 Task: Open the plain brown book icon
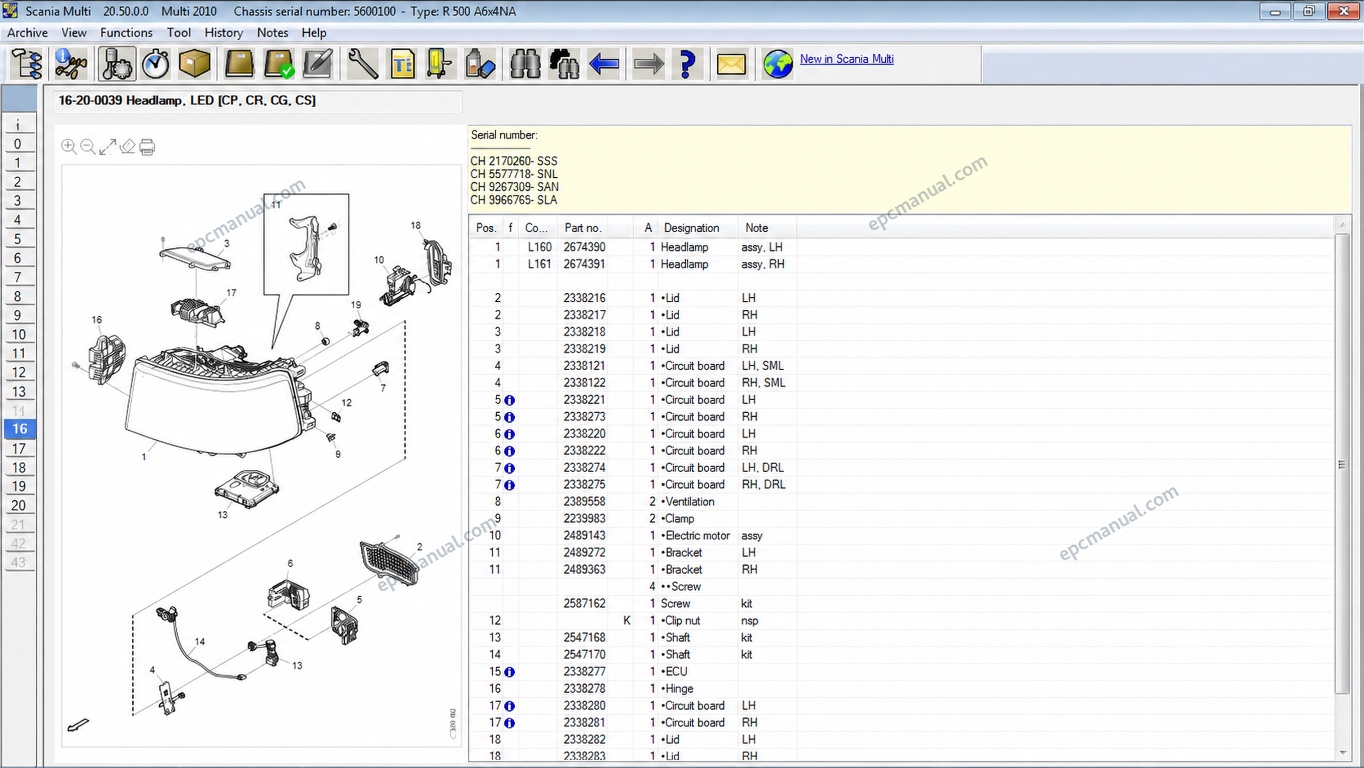coord(239,64)
